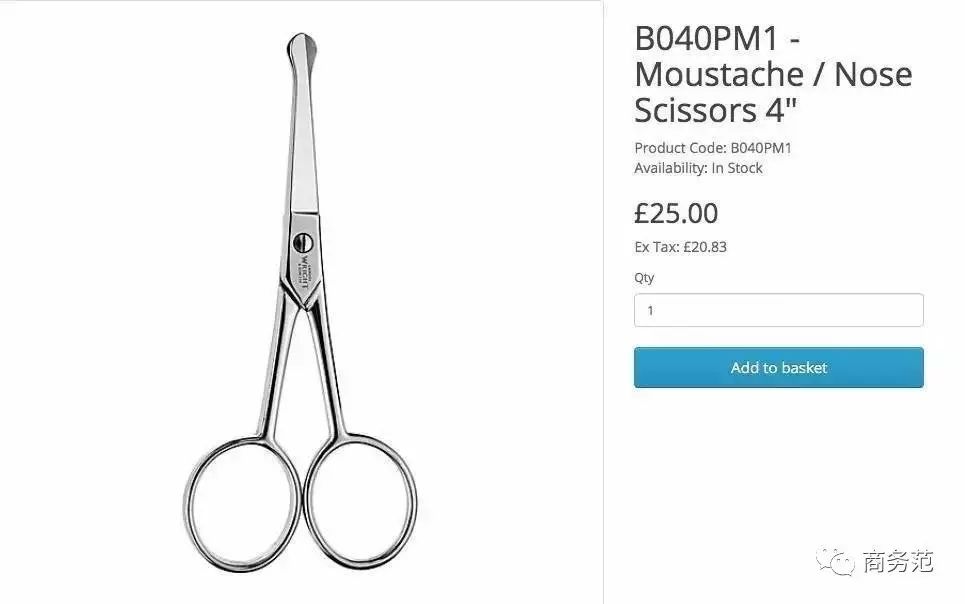965x604 pixels.
Task: Open the scissors product image
Action: tap(300, 302)
